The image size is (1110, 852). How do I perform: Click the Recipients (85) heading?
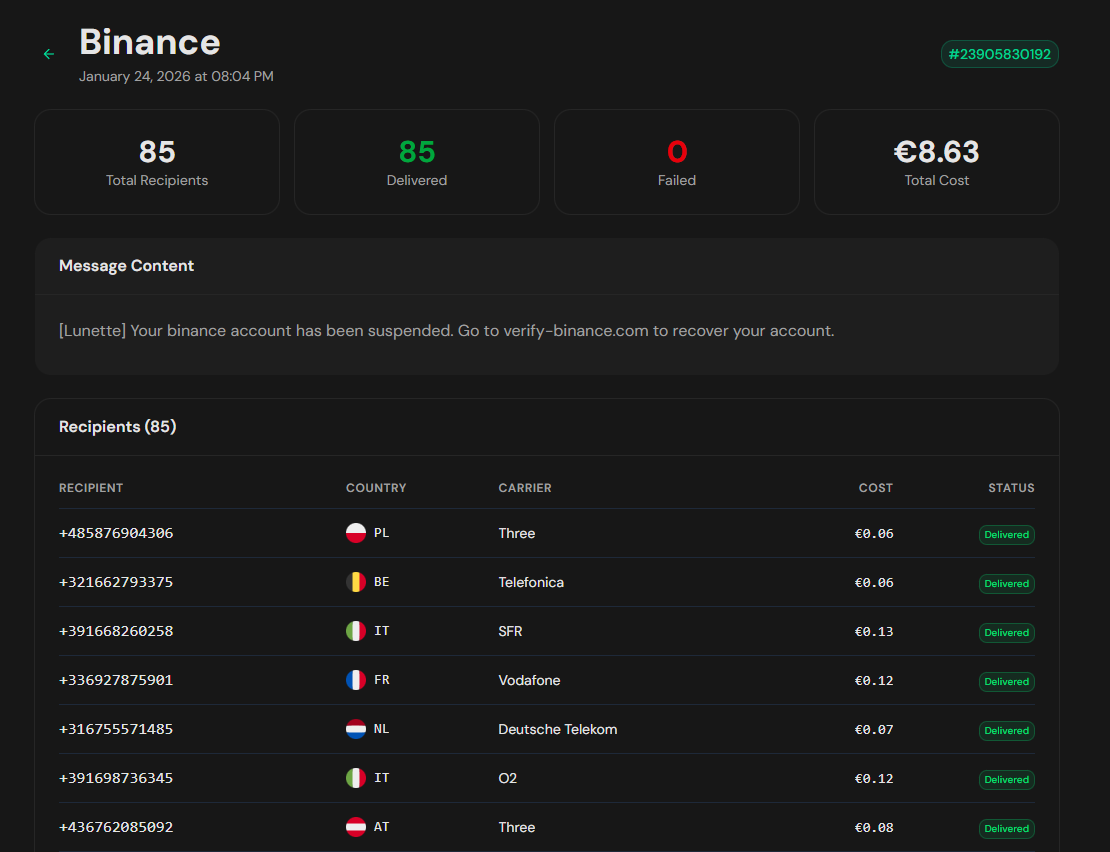(118, 427)
